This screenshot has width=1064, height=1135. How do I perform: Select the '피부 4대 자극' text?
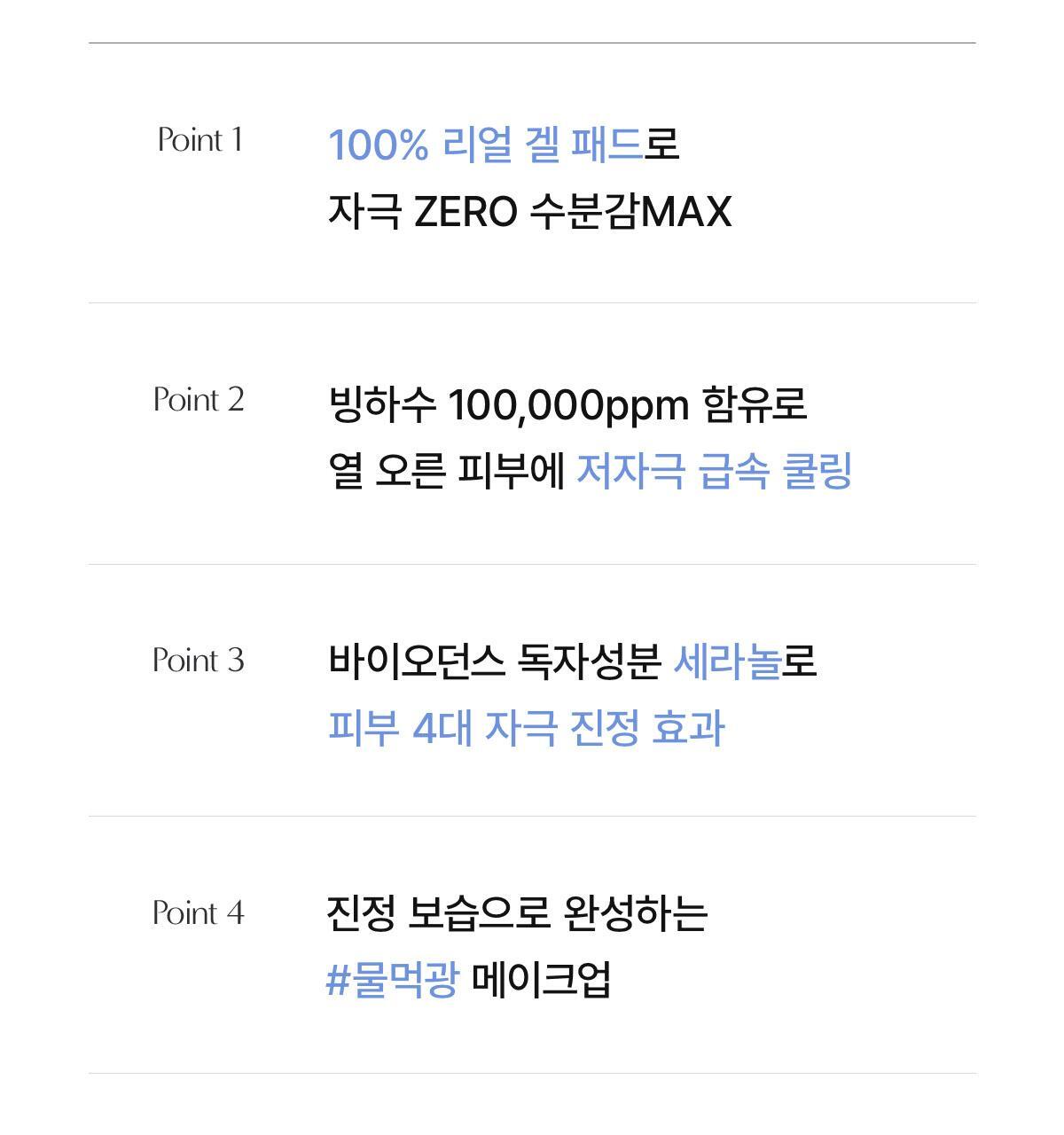coord(442,729)
